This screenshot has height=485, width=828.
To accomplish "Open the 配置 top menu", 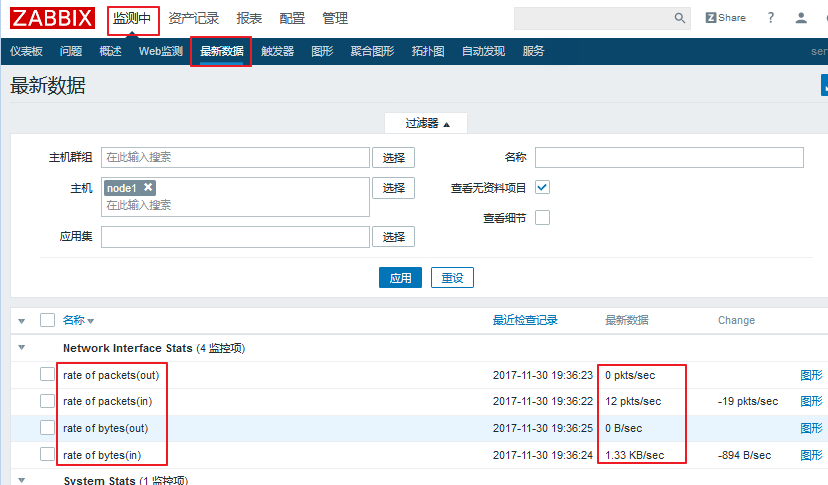I will point(292,18).
